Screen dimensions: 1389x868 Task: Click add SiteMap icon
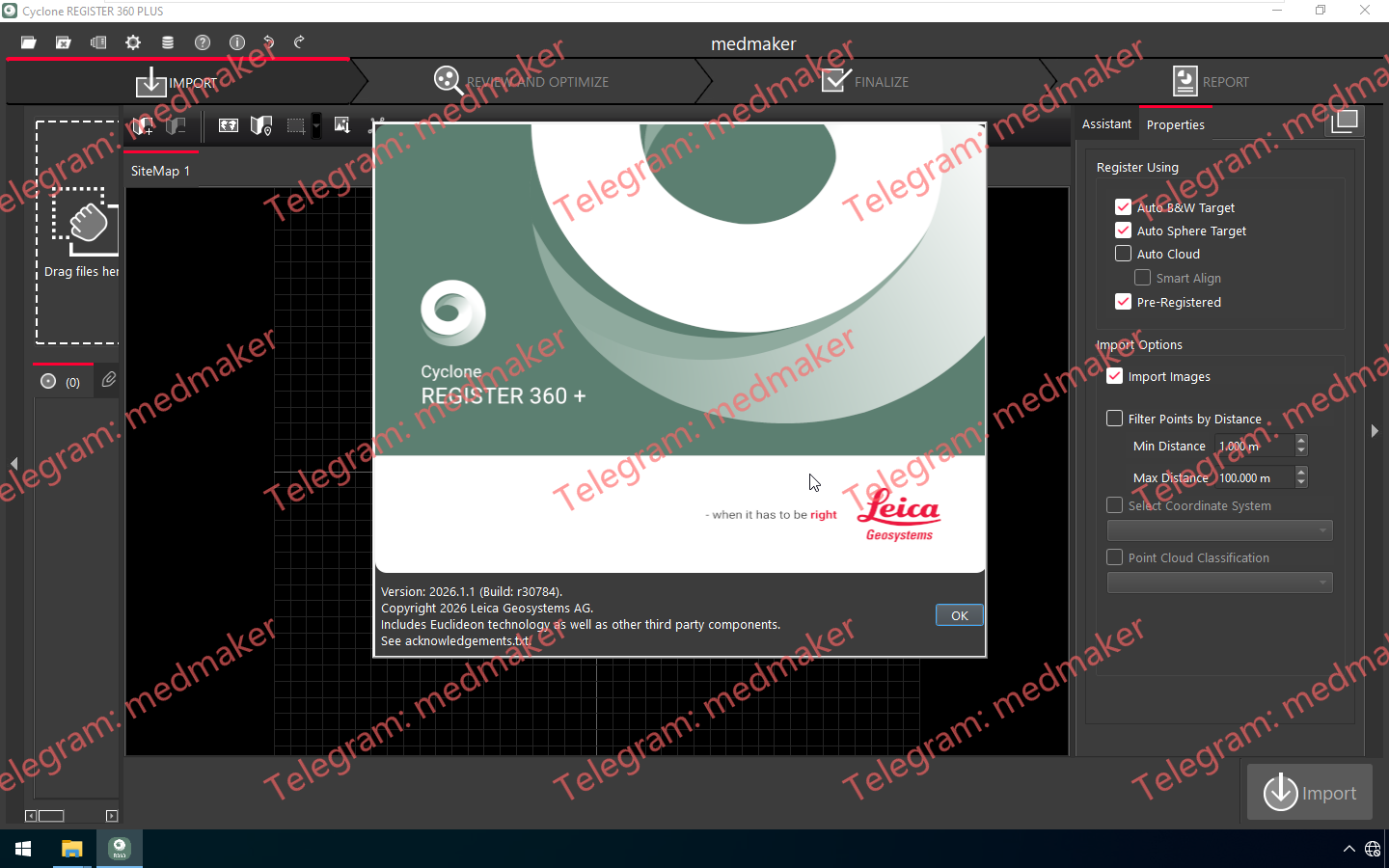tap(143, 125)
